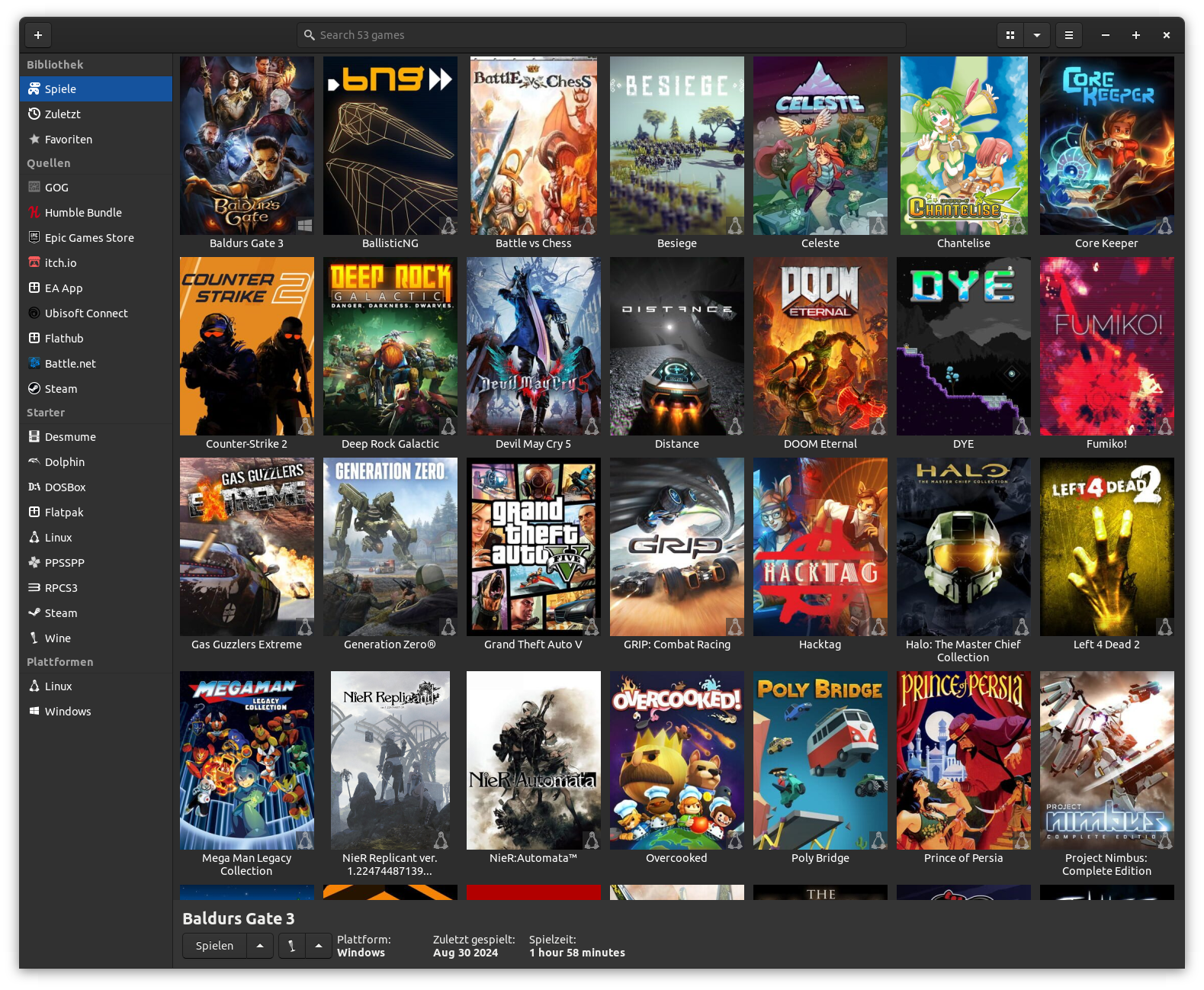Select Distance game cover
Viewport: 1204px width, 990px height.
[x=677, y=346]
